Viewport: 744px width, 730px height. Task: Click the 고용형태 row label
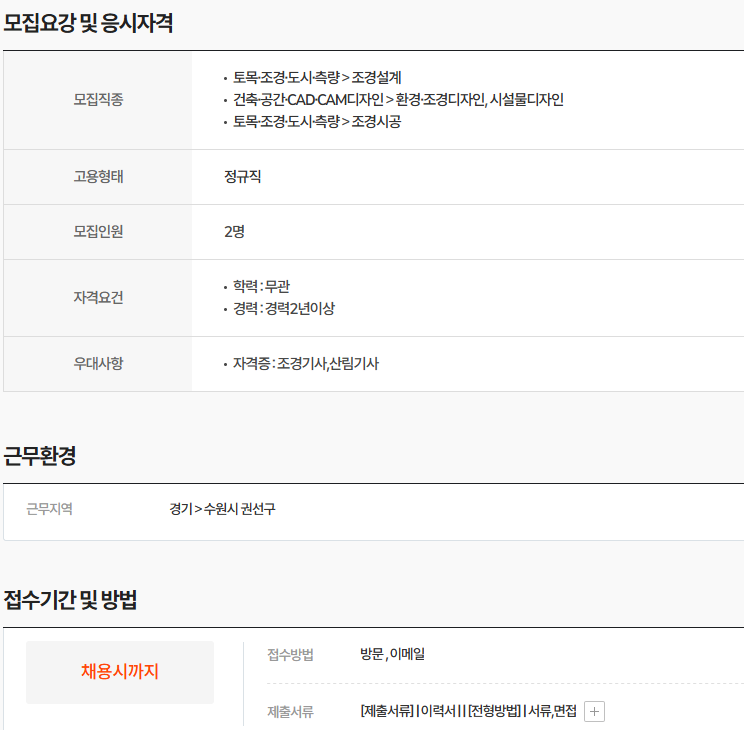(98, 177)
